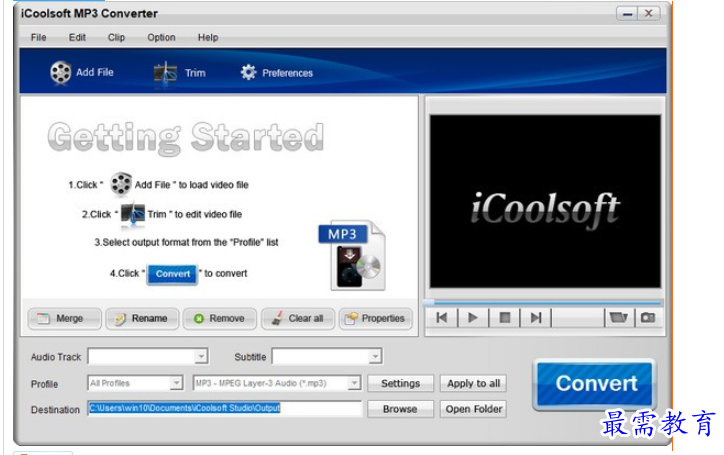724x455 pixels.
Task: Click the text "3.Select output format from the "Profile" list"
Action: pos(187,243)
